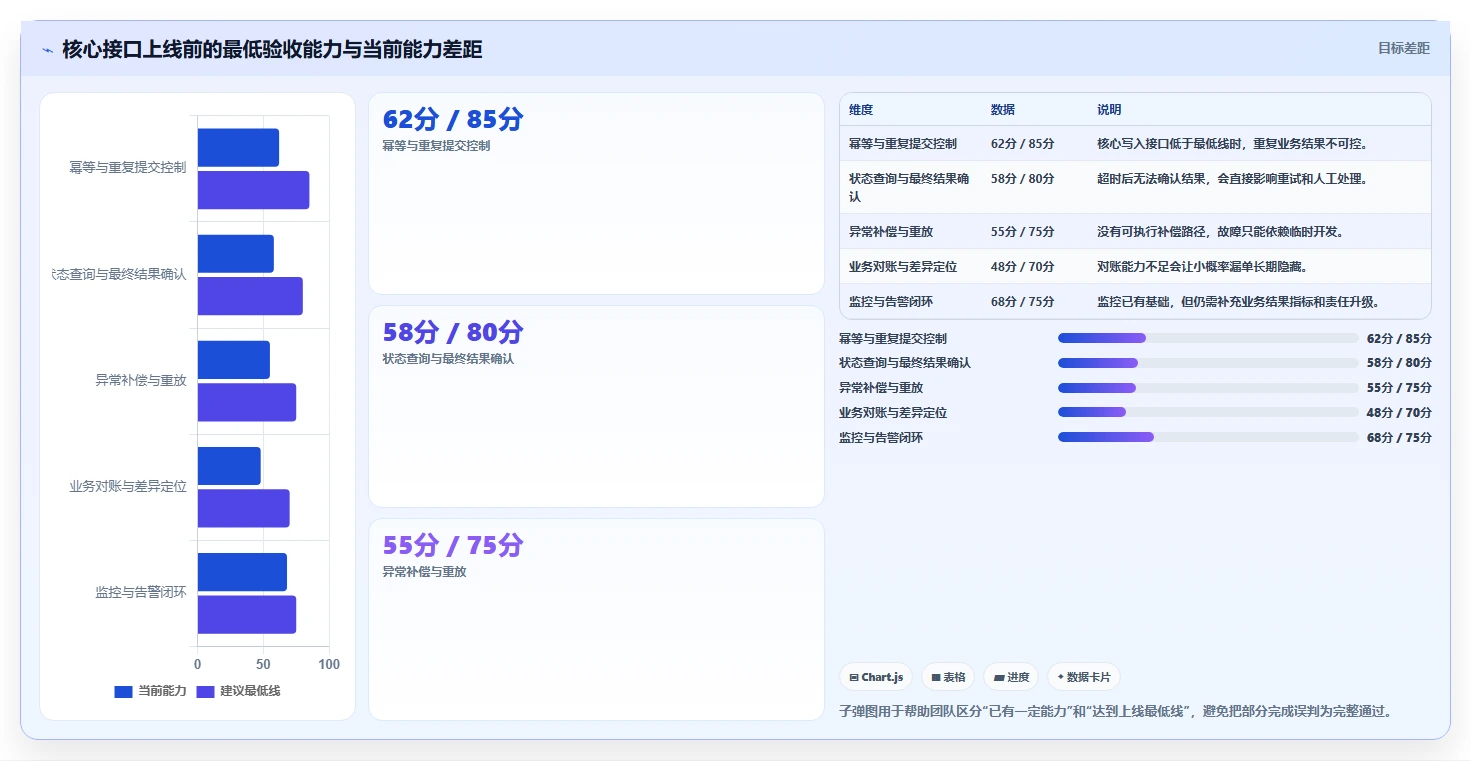This screenshot has width=1471, height=761.
Task: Click the 维度 column header
Action: [861, 110]
